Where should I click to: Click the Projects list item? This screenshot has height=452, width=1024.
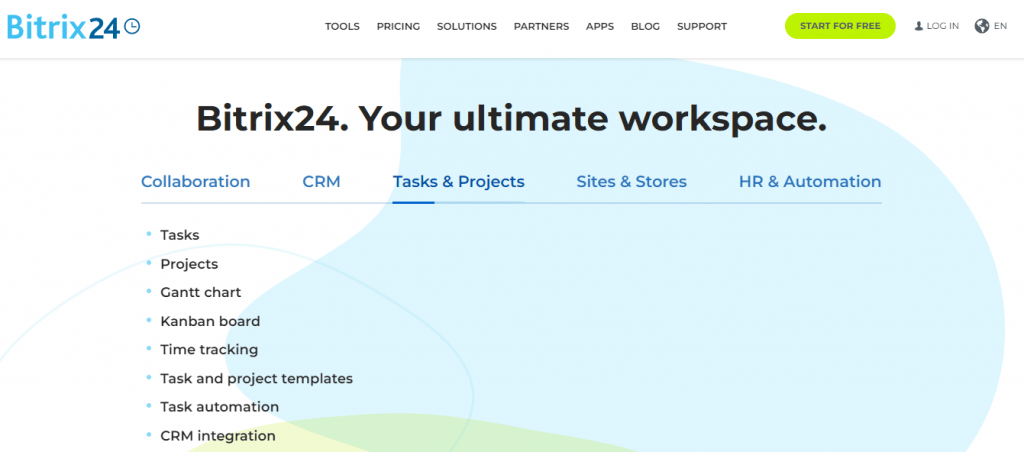click(189, 265)
